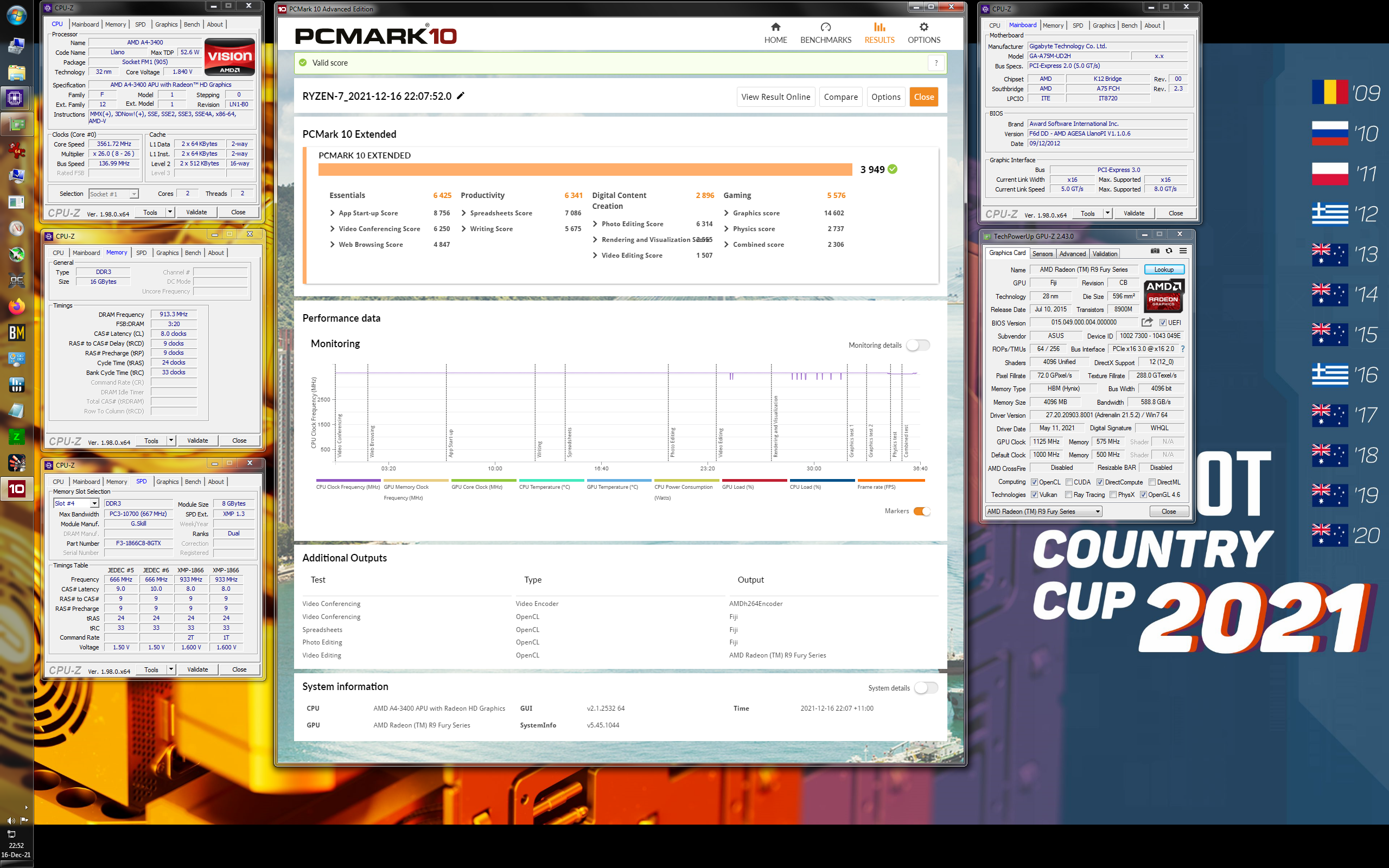Switch to GPU-Z taskbar icon

pos(16,125)
